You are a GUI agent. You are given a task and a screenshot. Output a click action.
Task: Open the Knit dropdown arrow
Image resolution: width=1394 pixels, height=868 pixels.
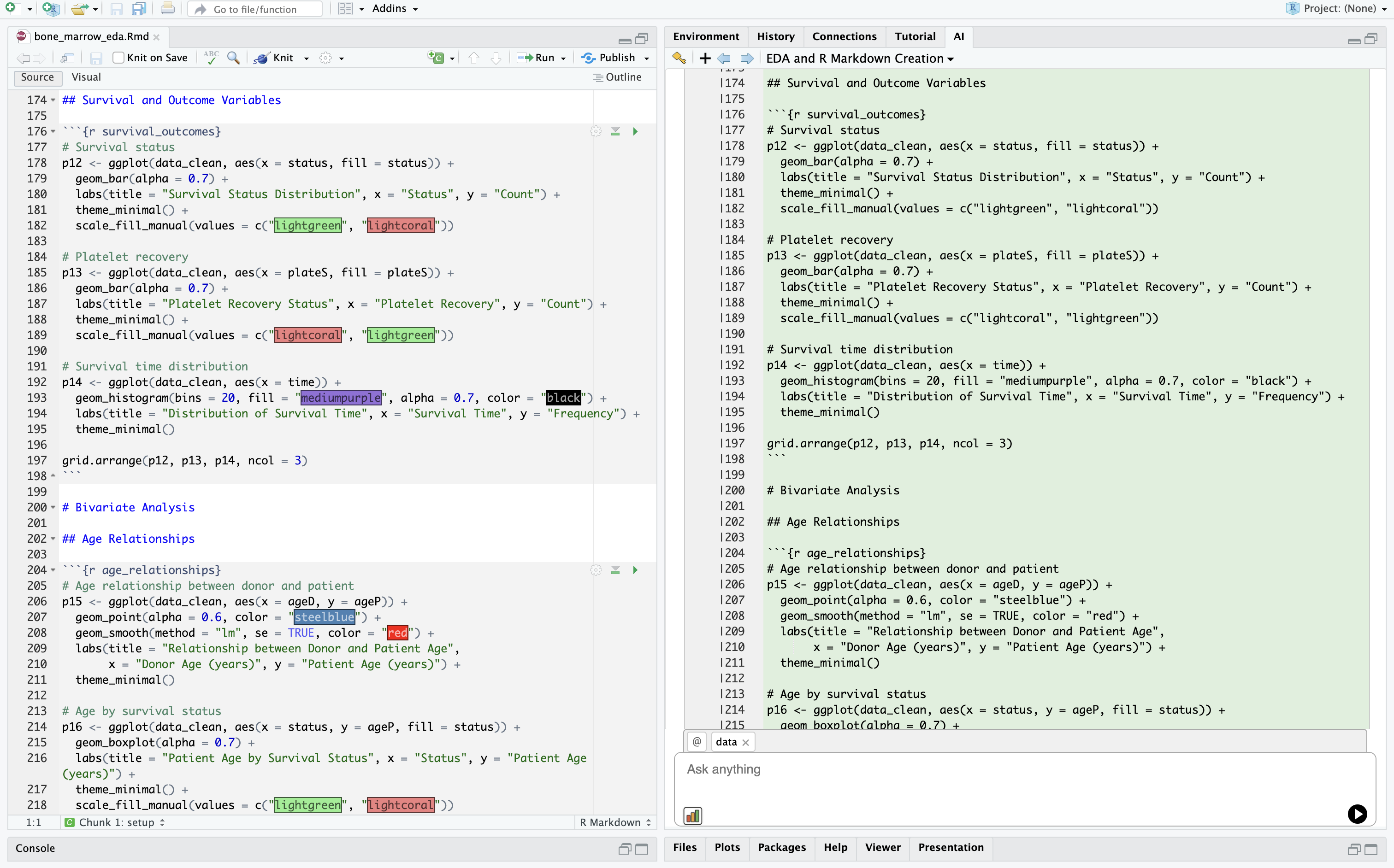pos(306,59)
